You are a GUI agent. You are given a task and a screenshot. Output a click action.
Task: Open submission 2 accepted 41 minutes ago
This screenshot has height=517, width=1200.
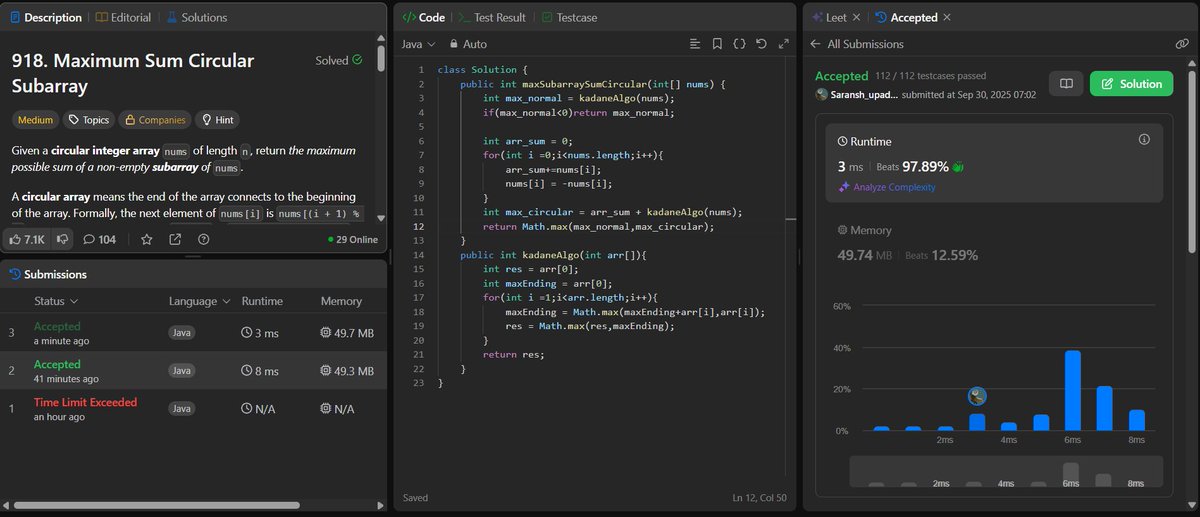(192, 371)
